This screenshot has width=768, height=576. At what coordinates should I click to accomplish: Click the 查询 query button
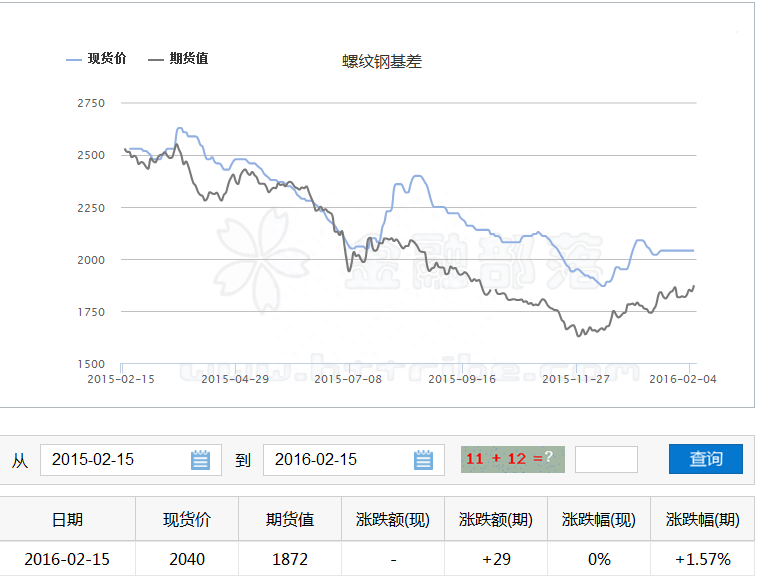click(x=706, y=459)
